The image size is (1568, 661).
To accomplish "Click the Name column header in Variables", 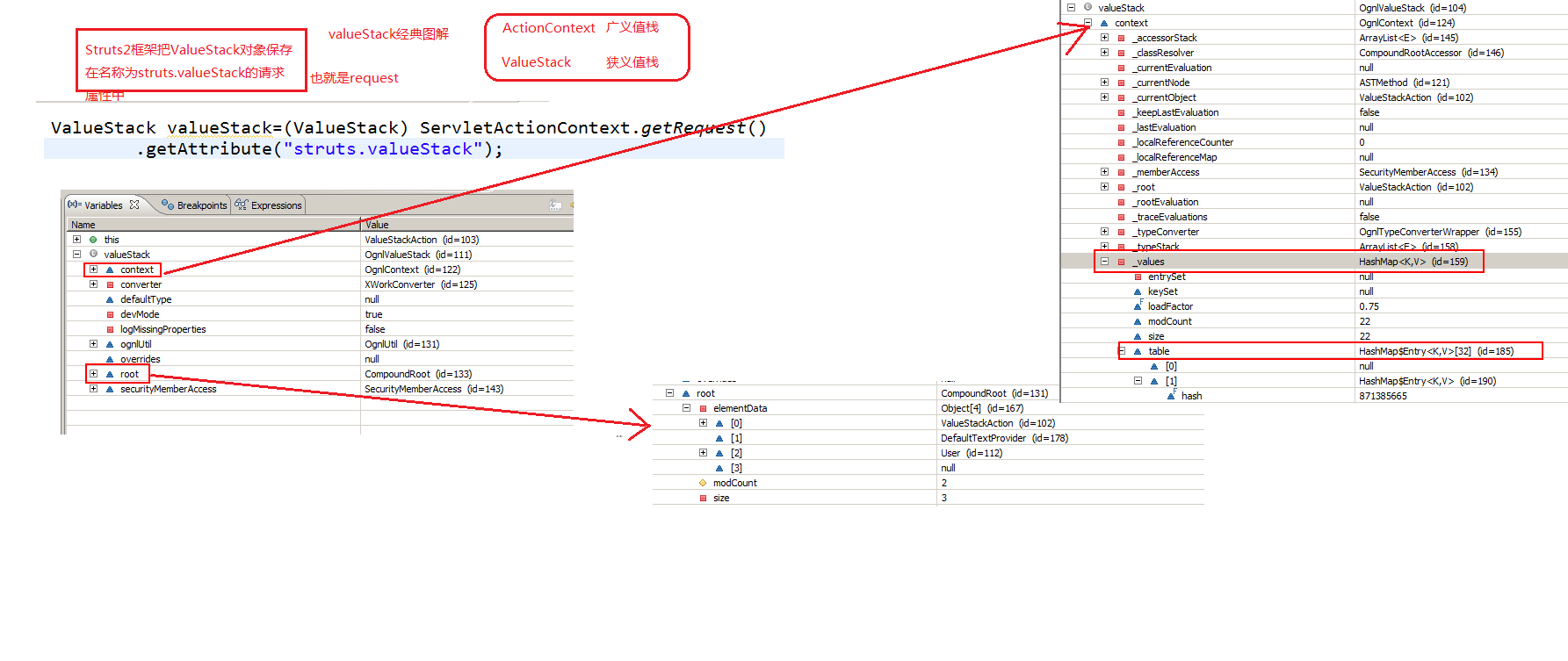I will click(x=213, y=225).
